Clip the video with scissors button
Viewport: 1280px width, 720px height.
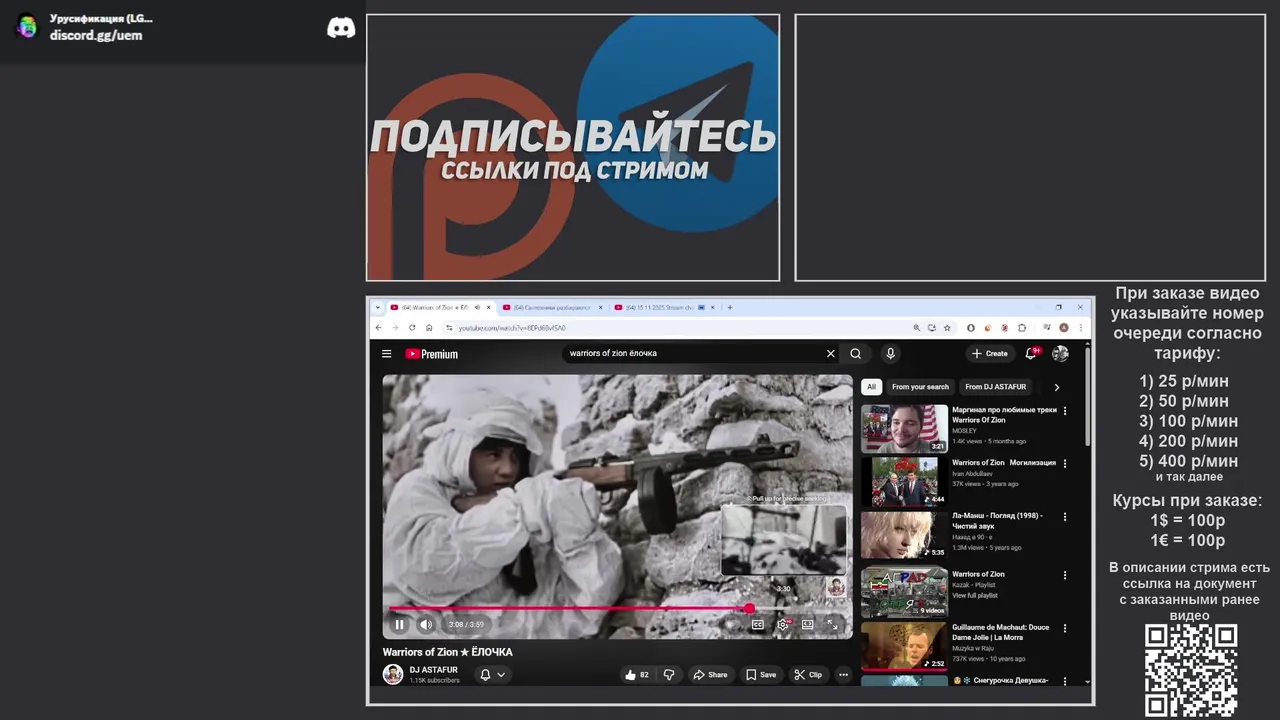808,675
